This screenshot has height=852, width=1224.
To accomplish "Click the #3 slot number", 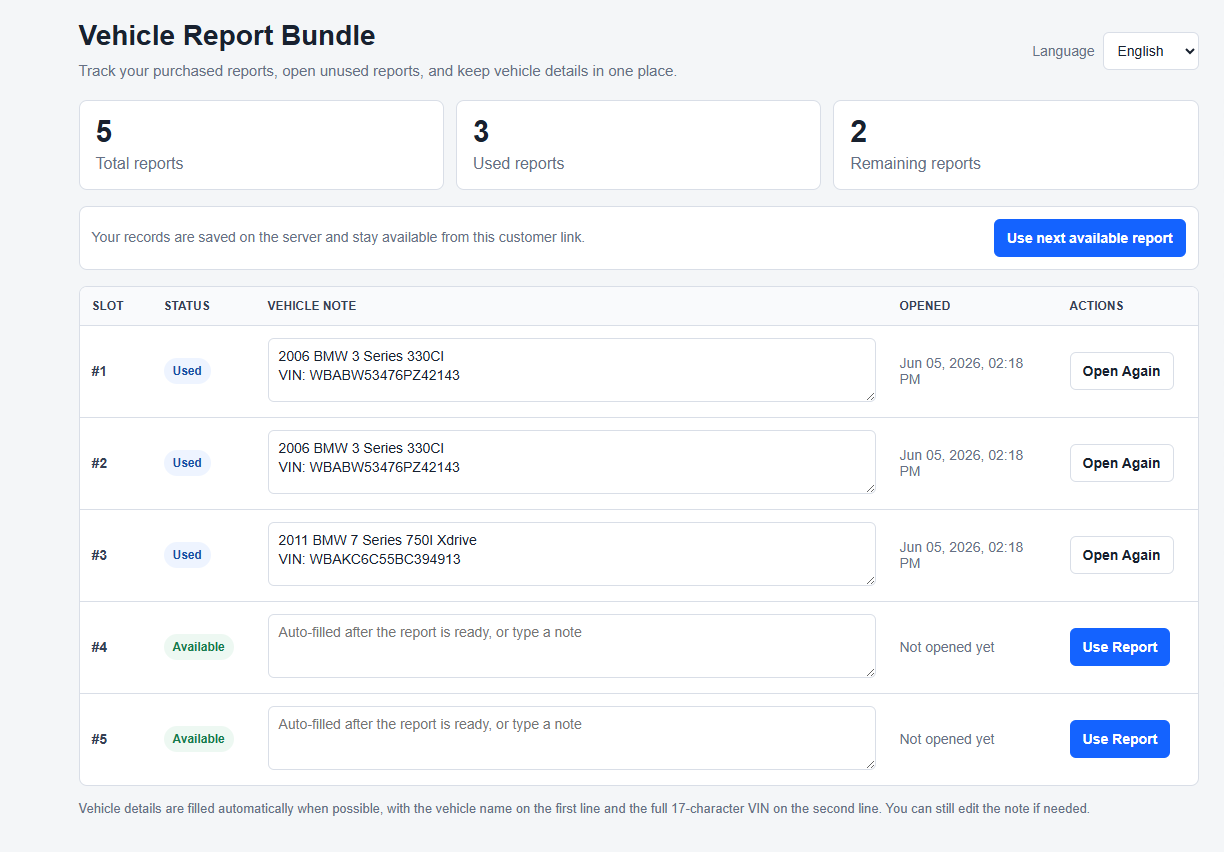I will 99,555.
